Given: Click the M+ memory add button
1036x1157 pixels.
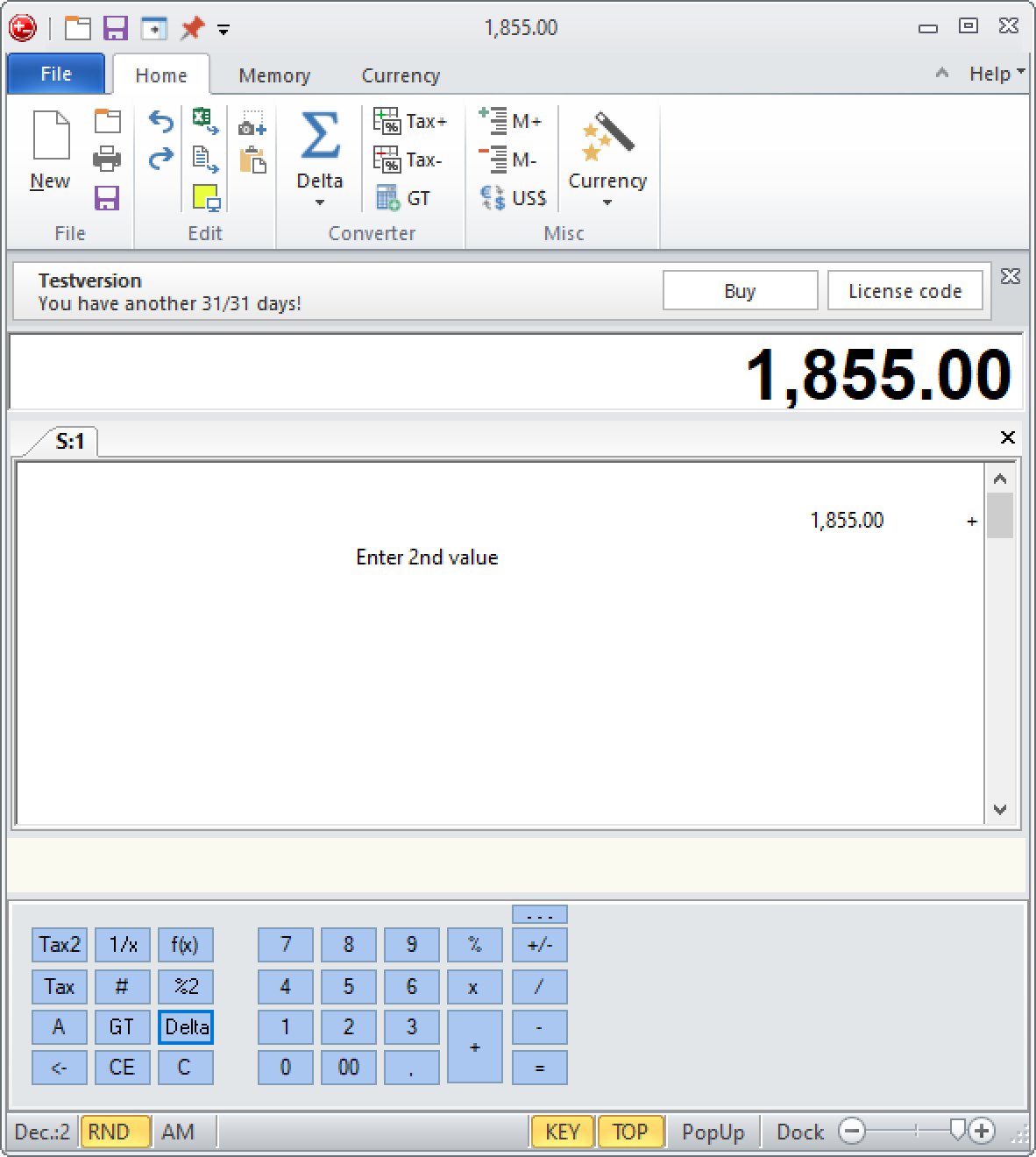Looking at the screenshot, I should click(510, 121).
